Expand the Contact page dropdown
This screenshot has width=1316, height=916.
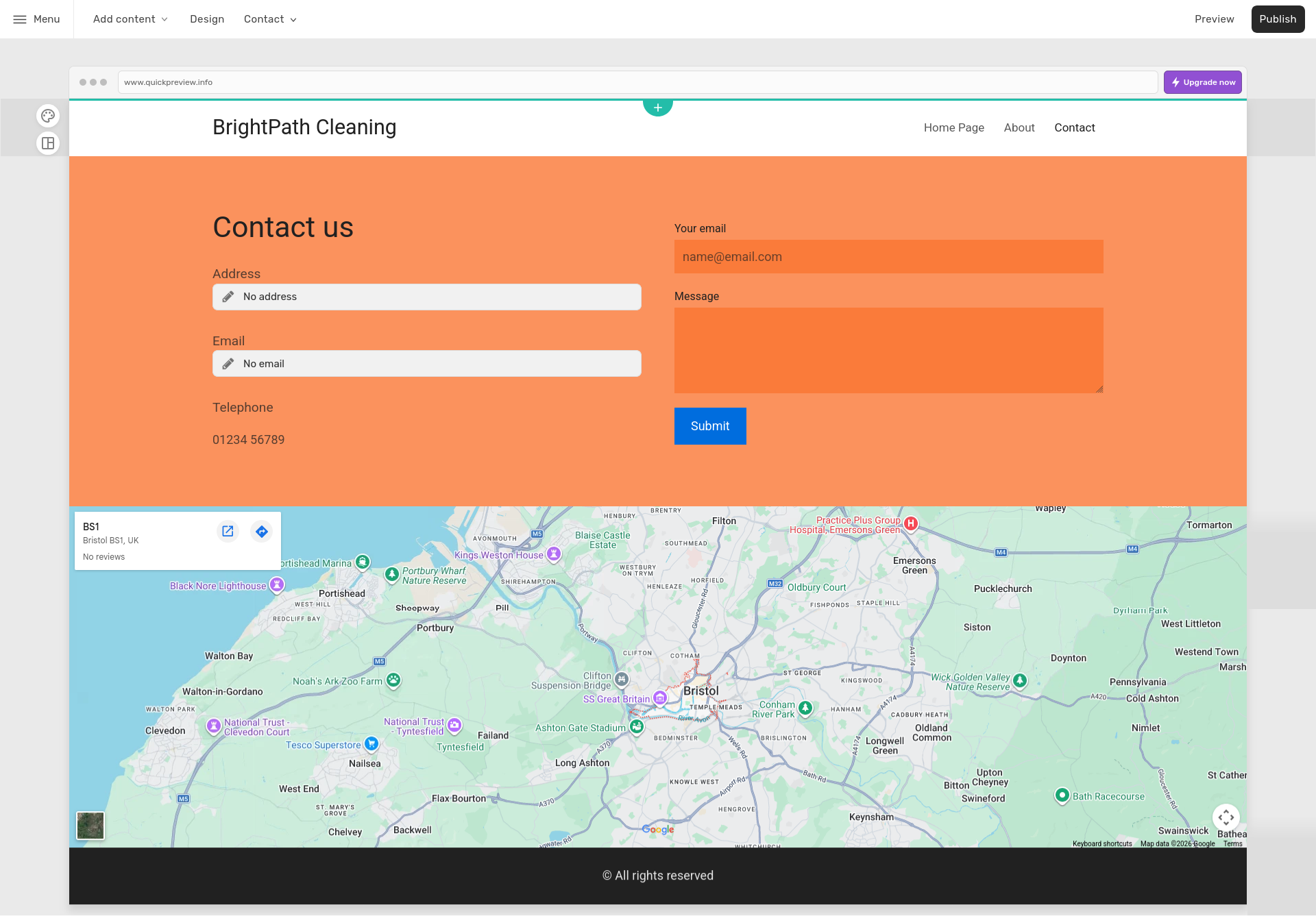[270, 19]
